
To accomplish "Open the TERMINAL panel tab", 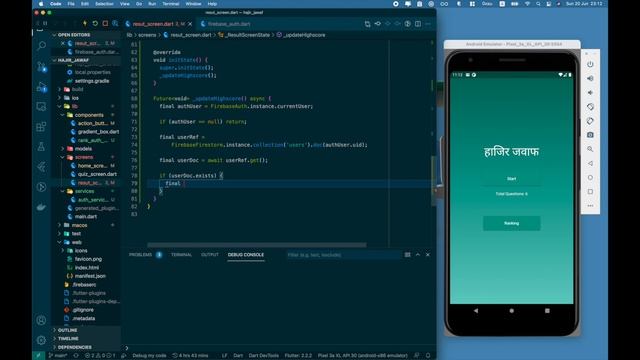I will (181, 255).
